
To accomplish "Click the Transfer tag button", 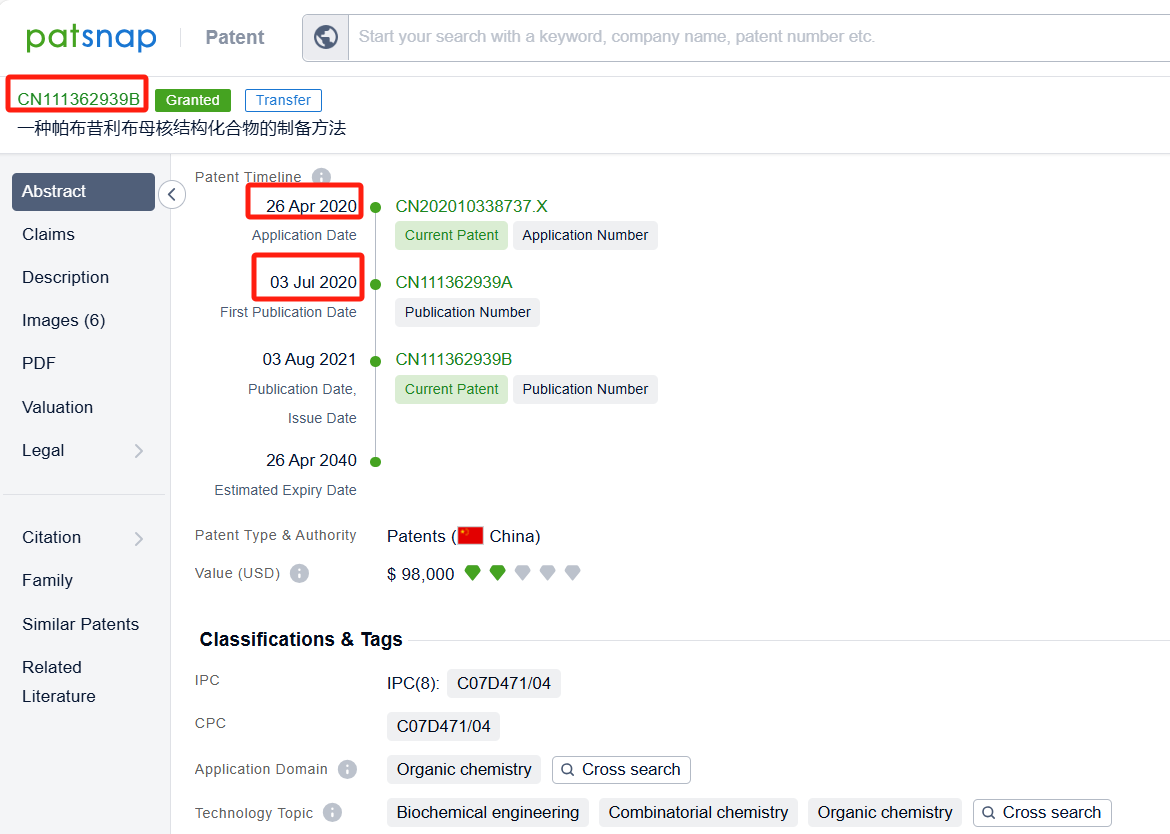I will [x=283, y=100].
